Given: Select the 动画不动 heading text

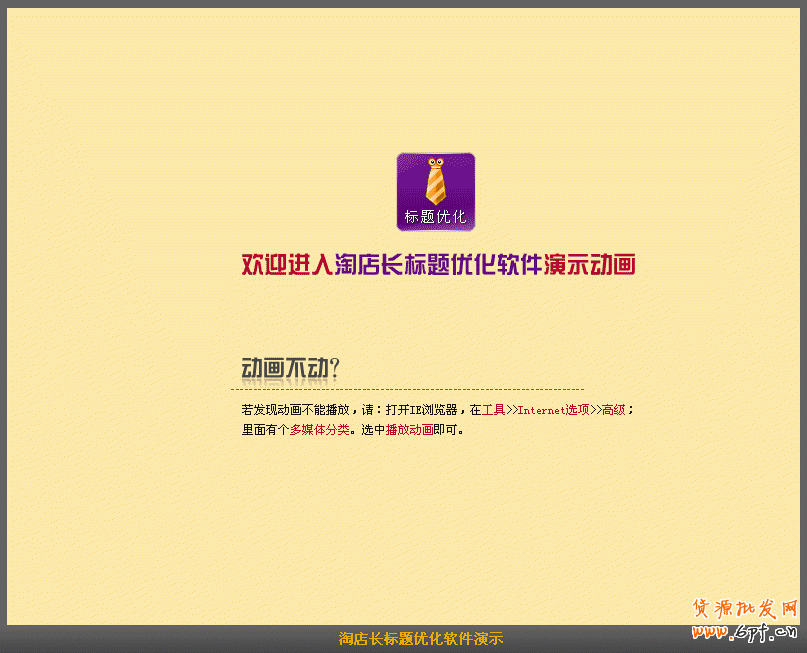Looking at the screenshot, I should 284,369.
